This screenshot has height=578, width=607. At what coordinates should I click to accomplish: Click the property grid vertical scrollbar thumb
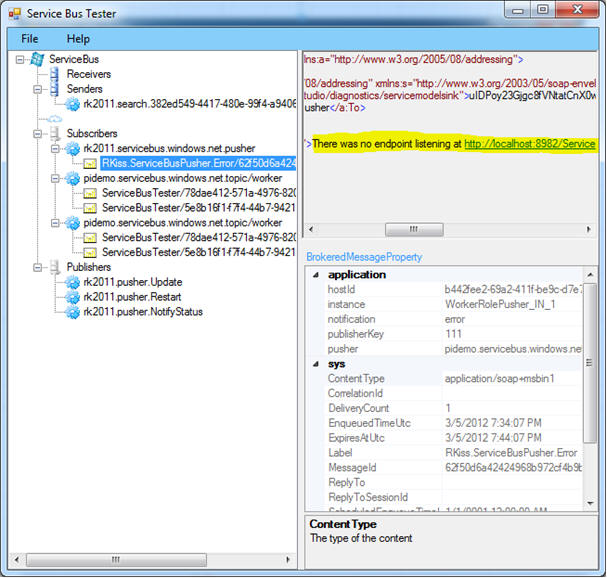(x=590, y=363)
